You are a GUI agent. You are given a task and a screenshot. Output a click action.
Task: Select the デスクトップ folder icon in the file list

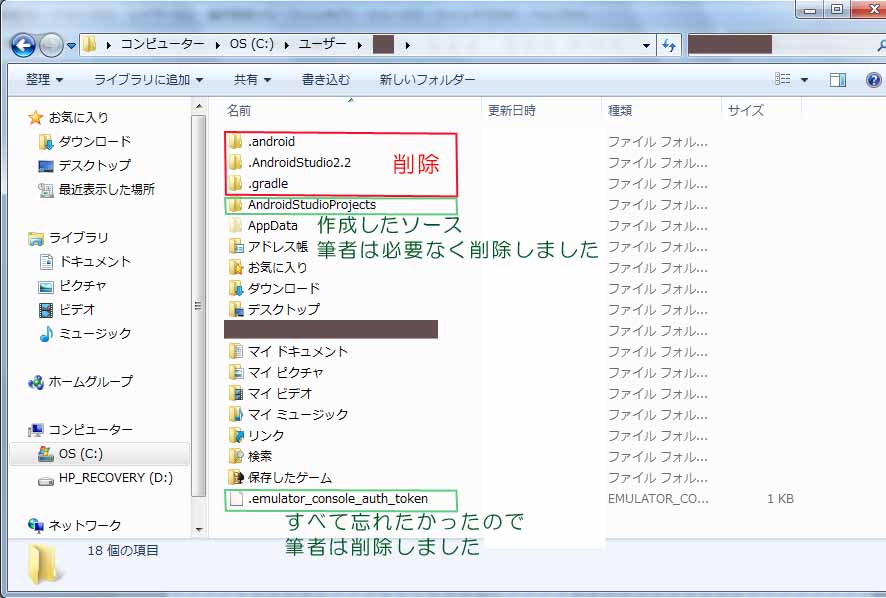[x=236, y=309]
